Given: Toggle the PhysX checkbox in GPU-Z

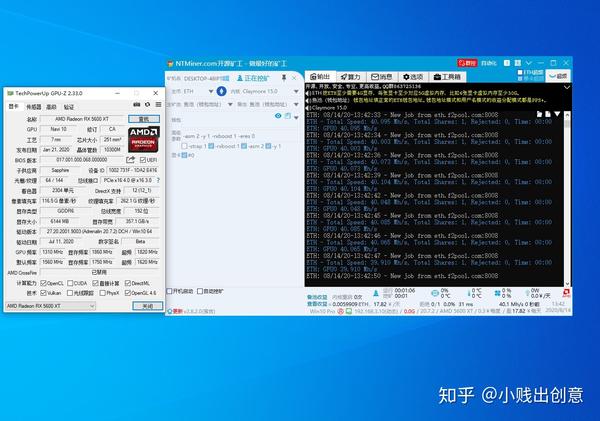Looking at the screenshot, I should pos(103,293).
